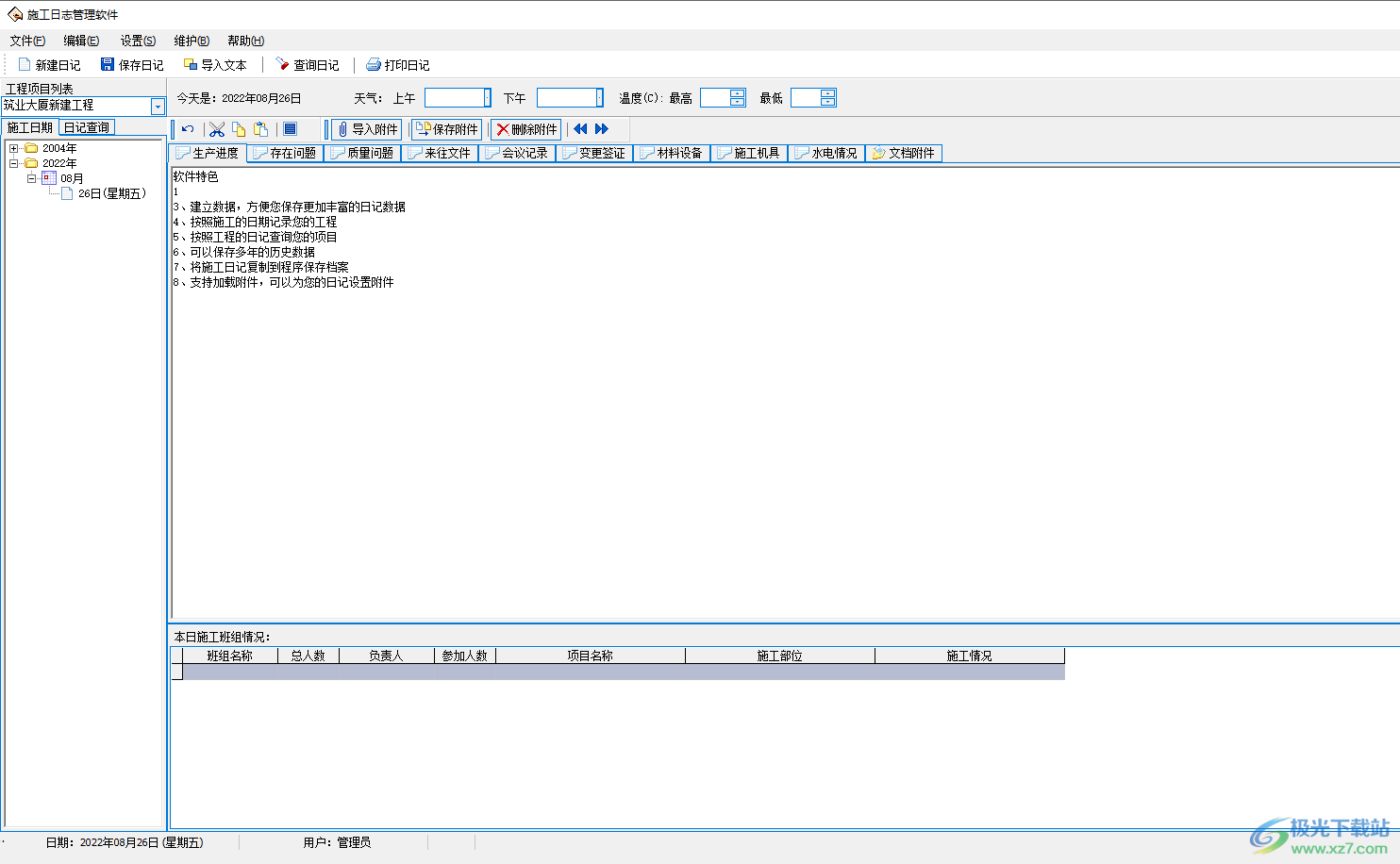The width and height of the screenshot is (1400, 864).
Task: Open the project list dropdown 筑业大厦新建工程
Action: tap(158, 107)
